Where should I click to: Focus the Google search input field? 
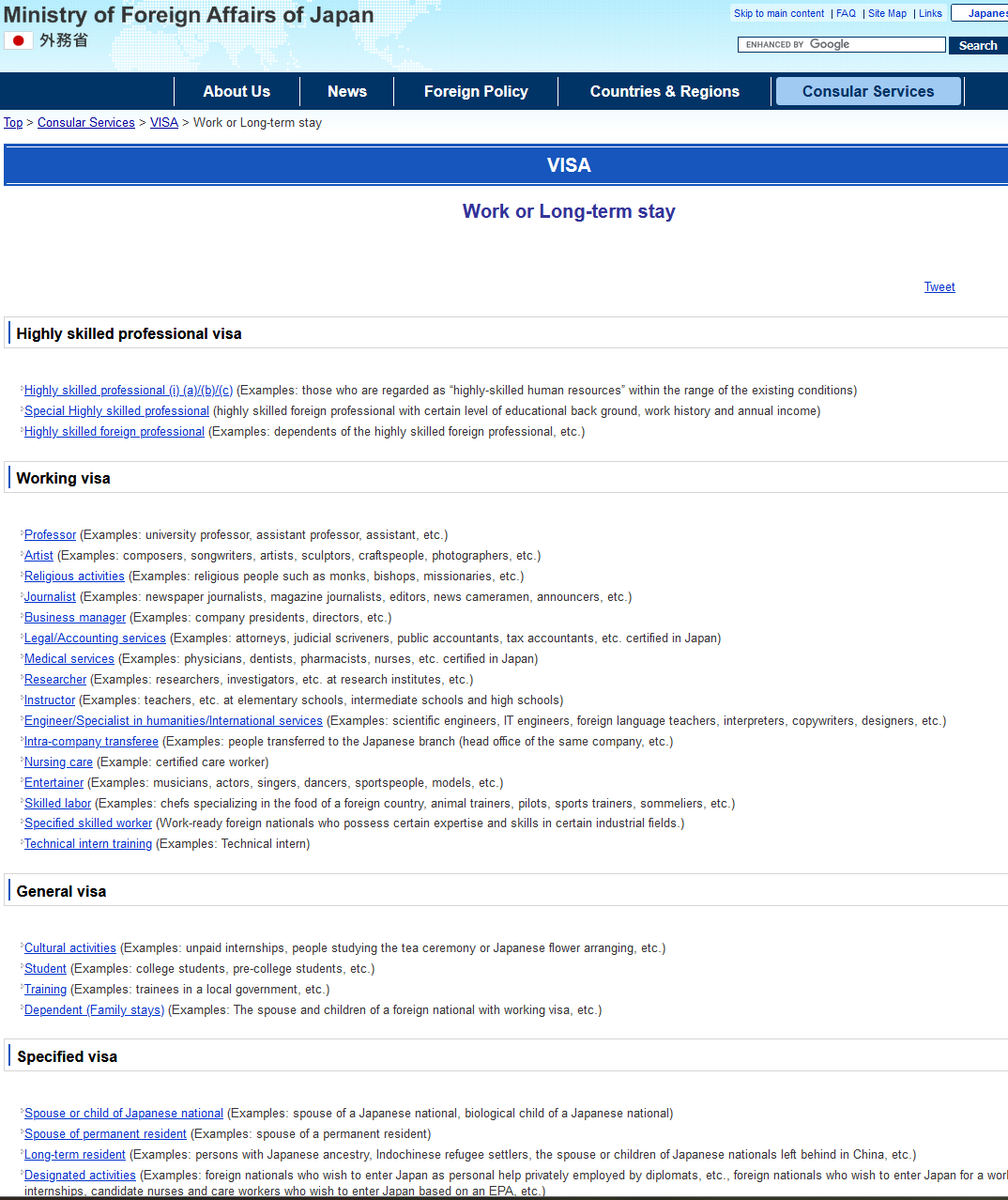(x=842, y=44)
